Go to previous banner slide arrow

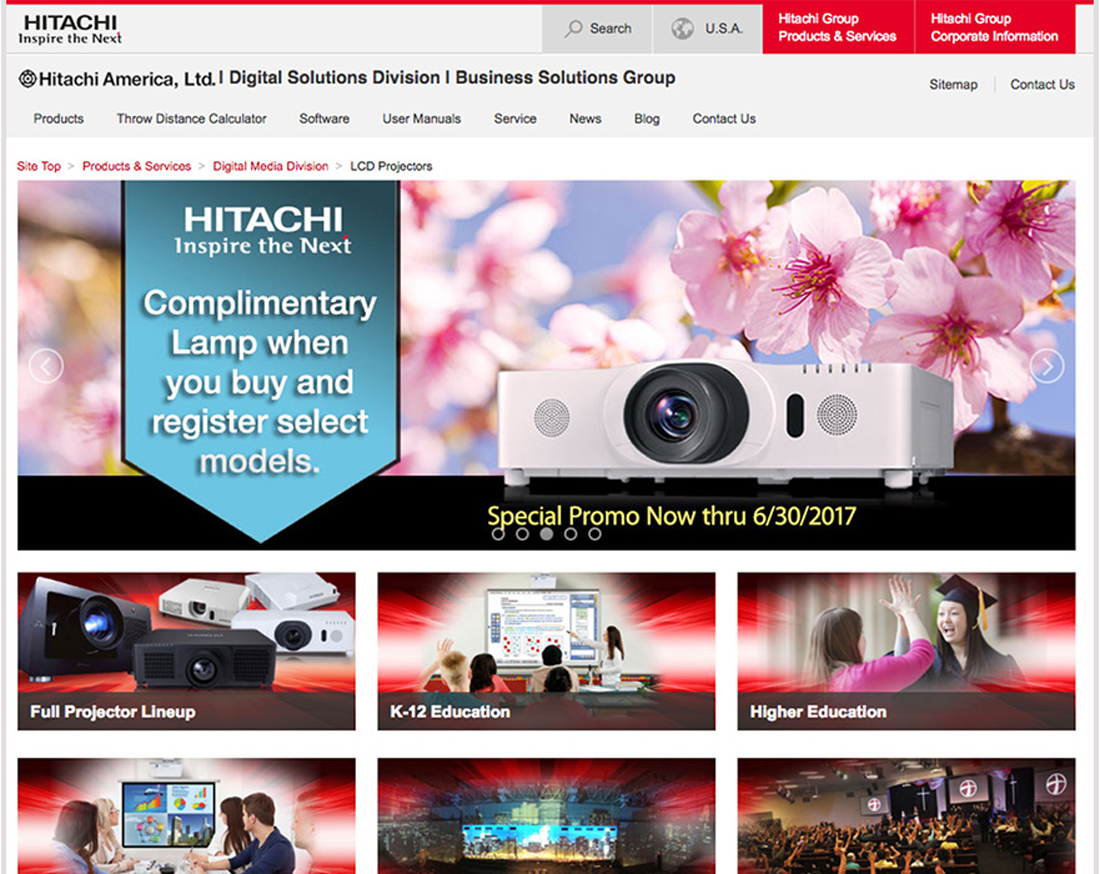[x=46, y=365]
